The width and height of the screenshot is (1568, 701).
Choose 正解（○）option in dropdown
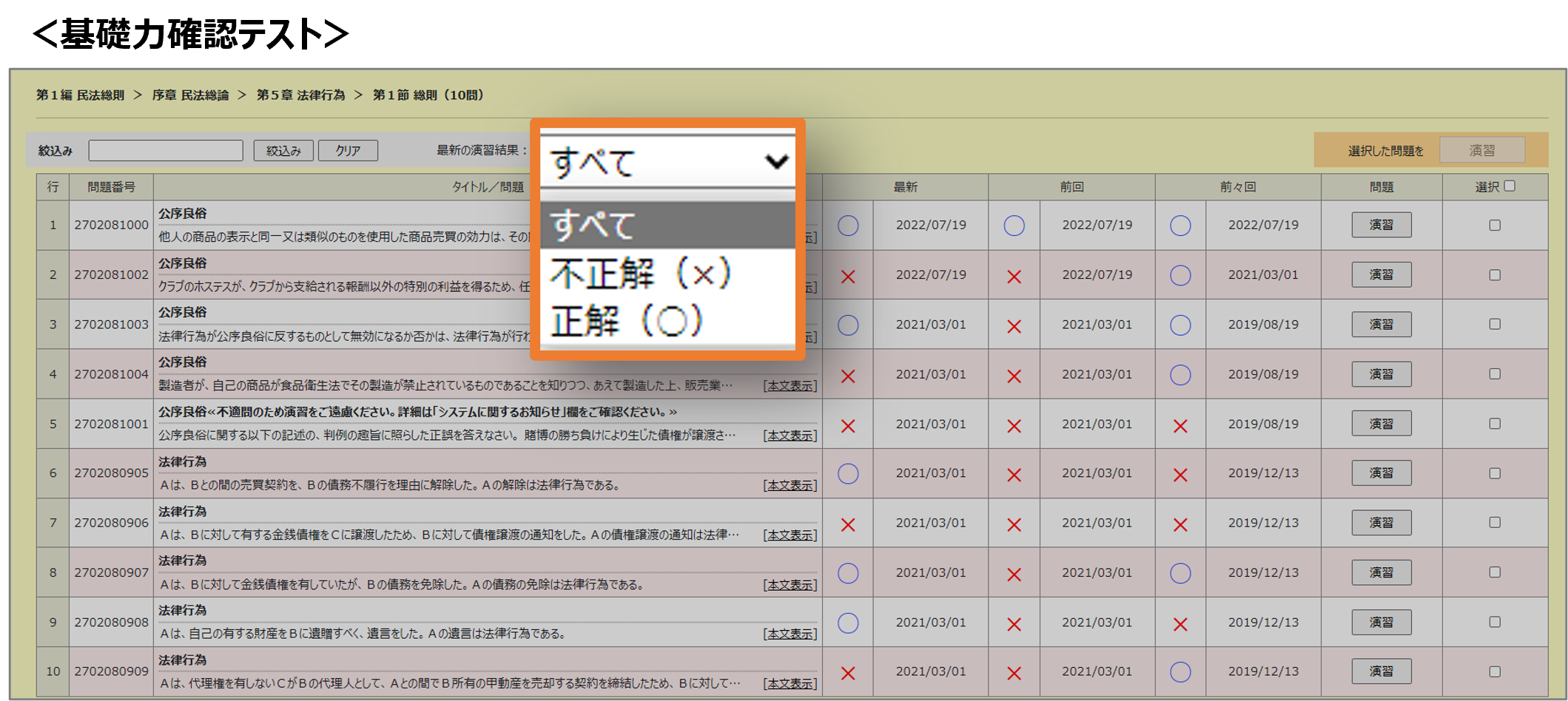pyautogui.click(x=667, y=321)
